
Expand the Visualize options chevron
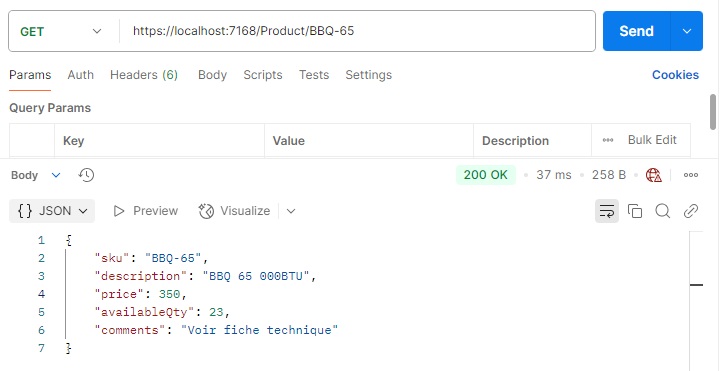(291, 211)
